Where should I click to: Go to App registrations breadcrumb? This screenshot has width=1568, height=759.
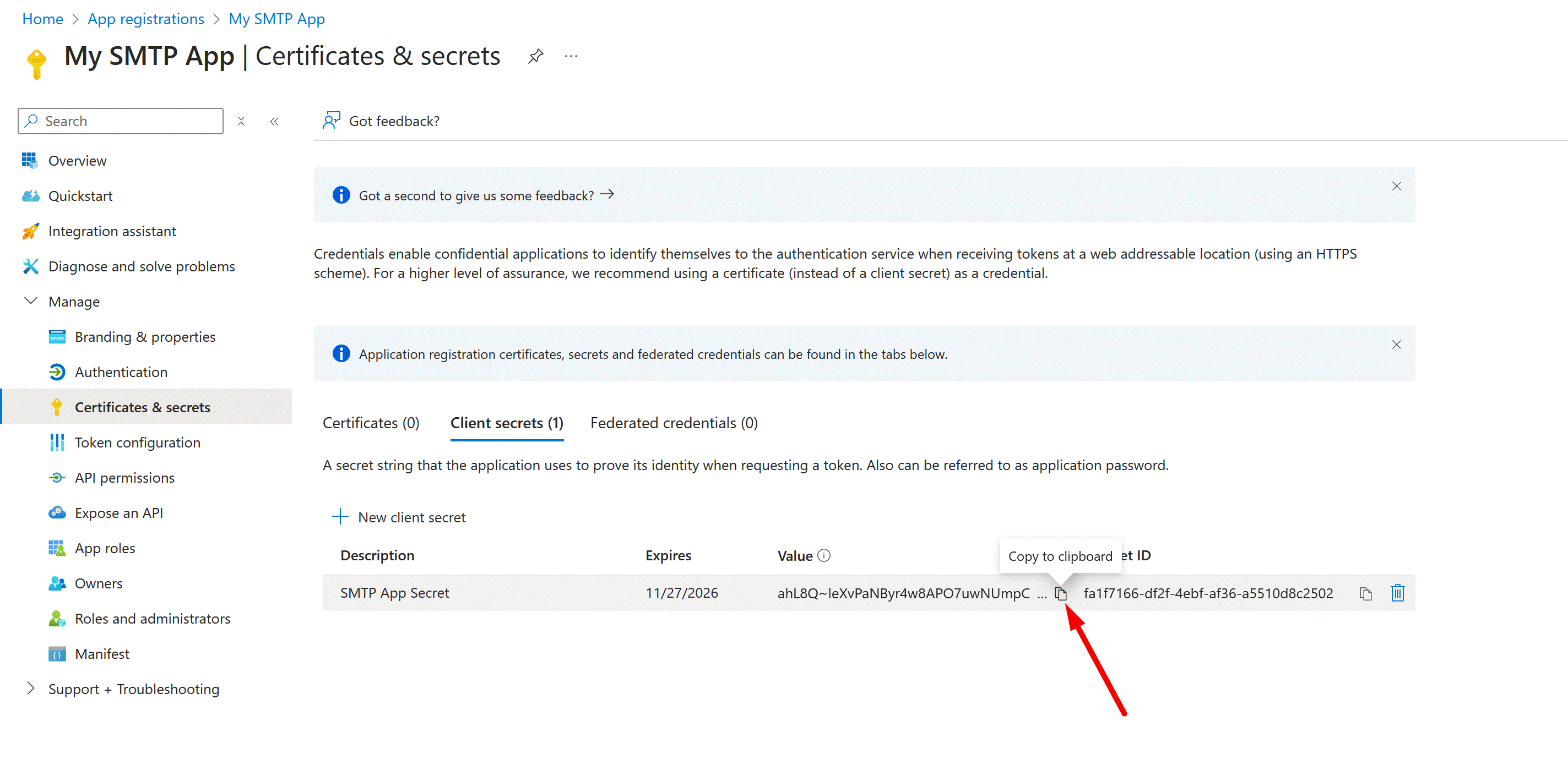point(145,19)
